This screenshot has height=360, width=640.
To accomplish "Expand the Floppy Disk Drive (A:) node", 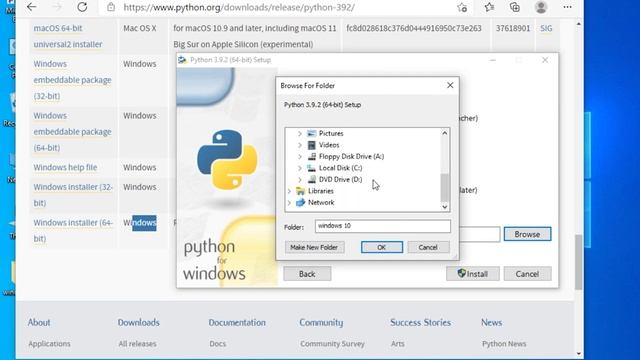I will click(x=300, y=156).
